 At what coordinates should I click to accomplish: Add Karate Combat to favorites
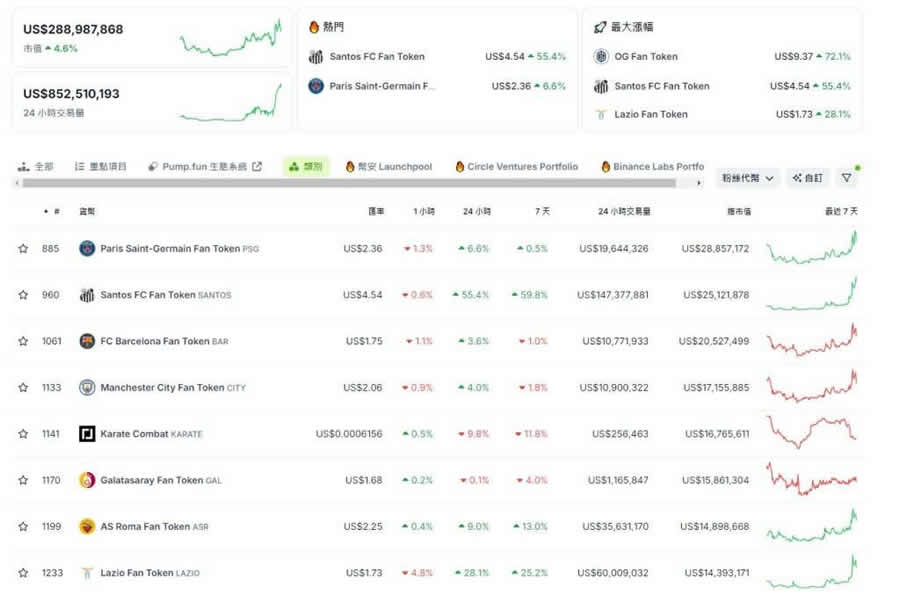click(23, 434)
